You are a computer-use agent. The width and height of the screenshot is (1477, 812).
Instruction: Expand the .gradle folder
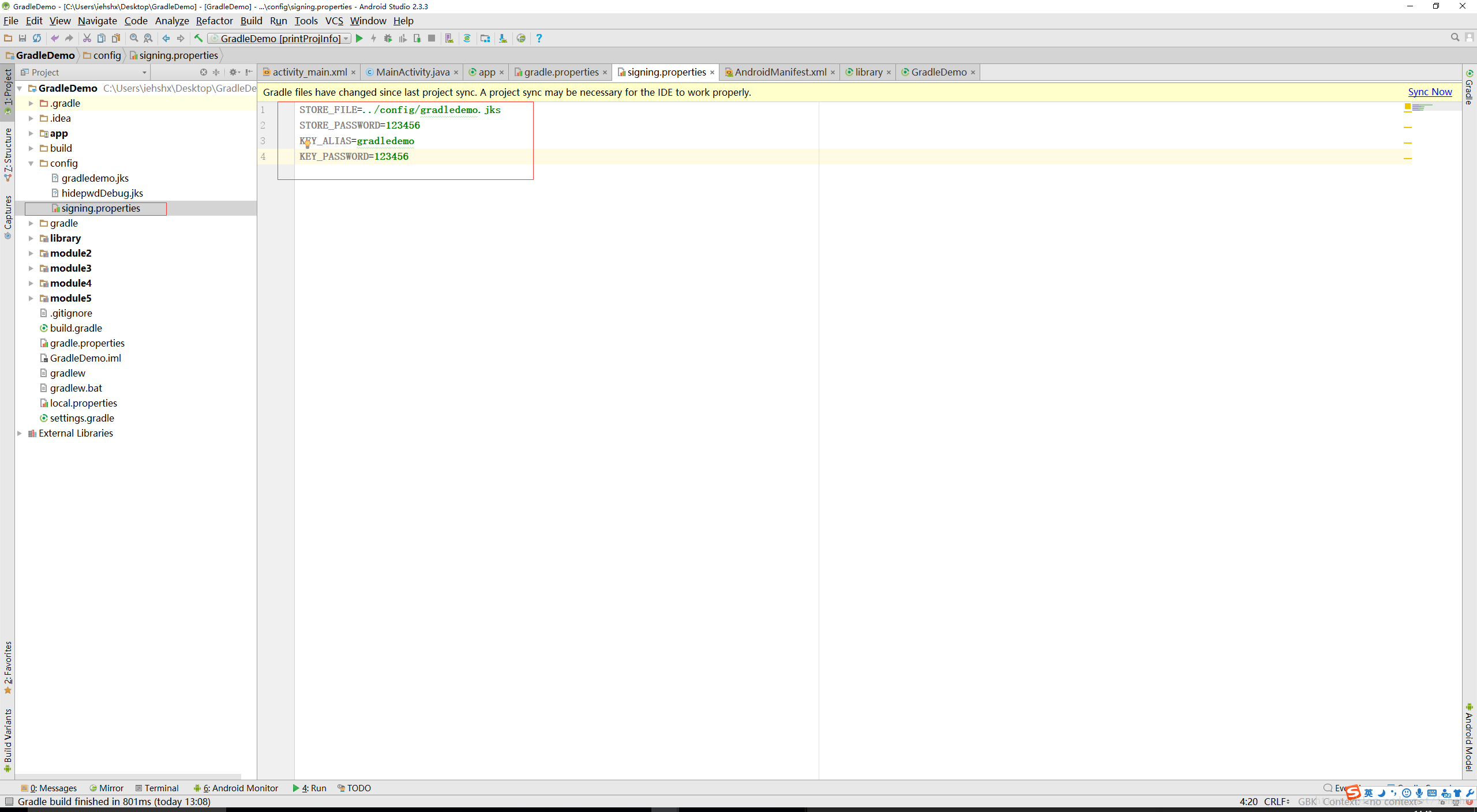pos(31,103)
